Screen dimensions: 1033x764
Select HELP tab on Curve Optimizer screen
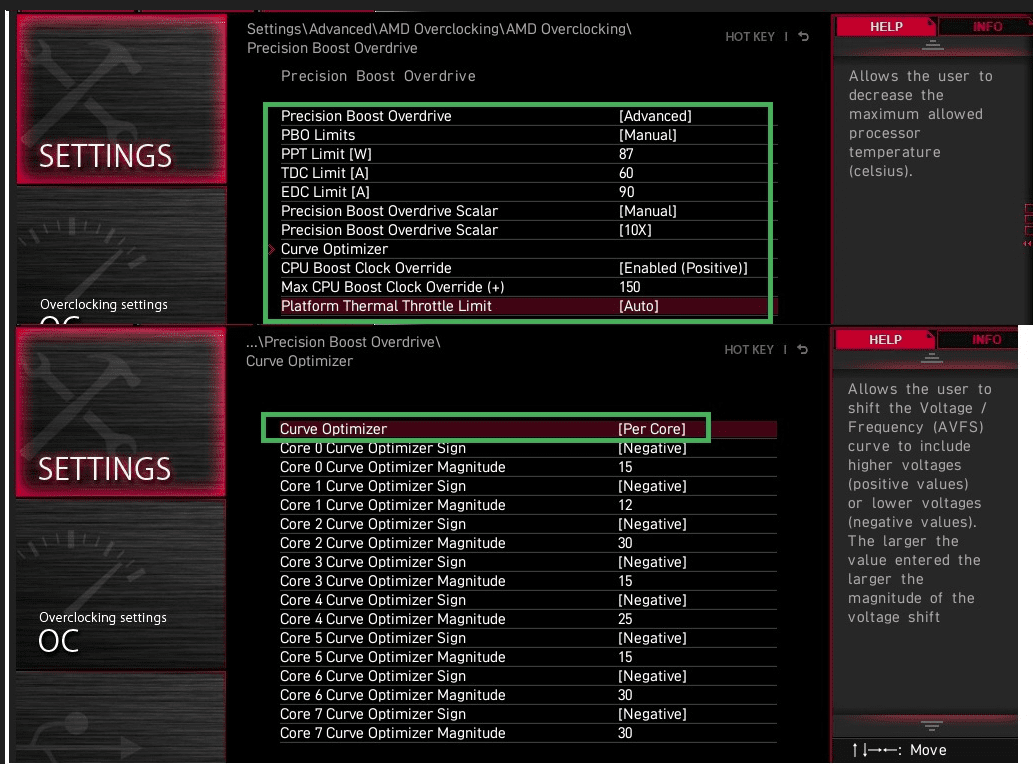pyautogui.click(x=884, y=339)
